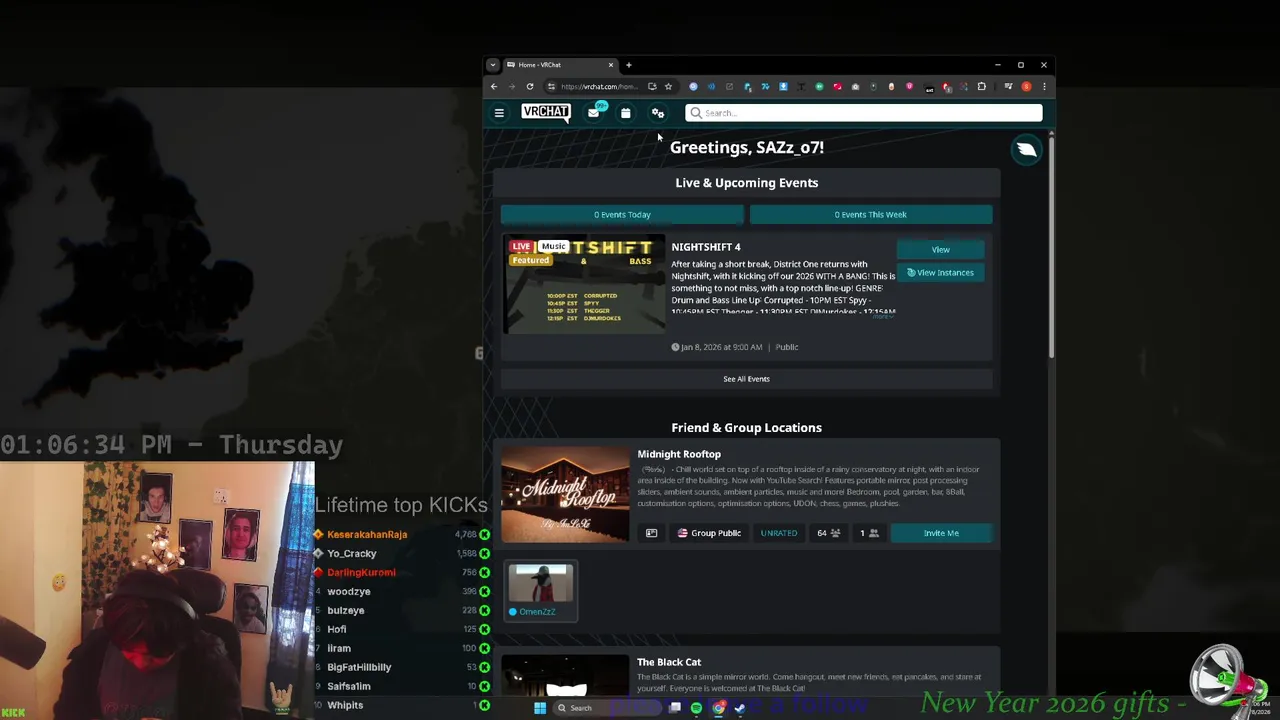The height and width of the screenshot is (720, 1280).
Task: Open the calendar events icon
Action: pos(625,113)
